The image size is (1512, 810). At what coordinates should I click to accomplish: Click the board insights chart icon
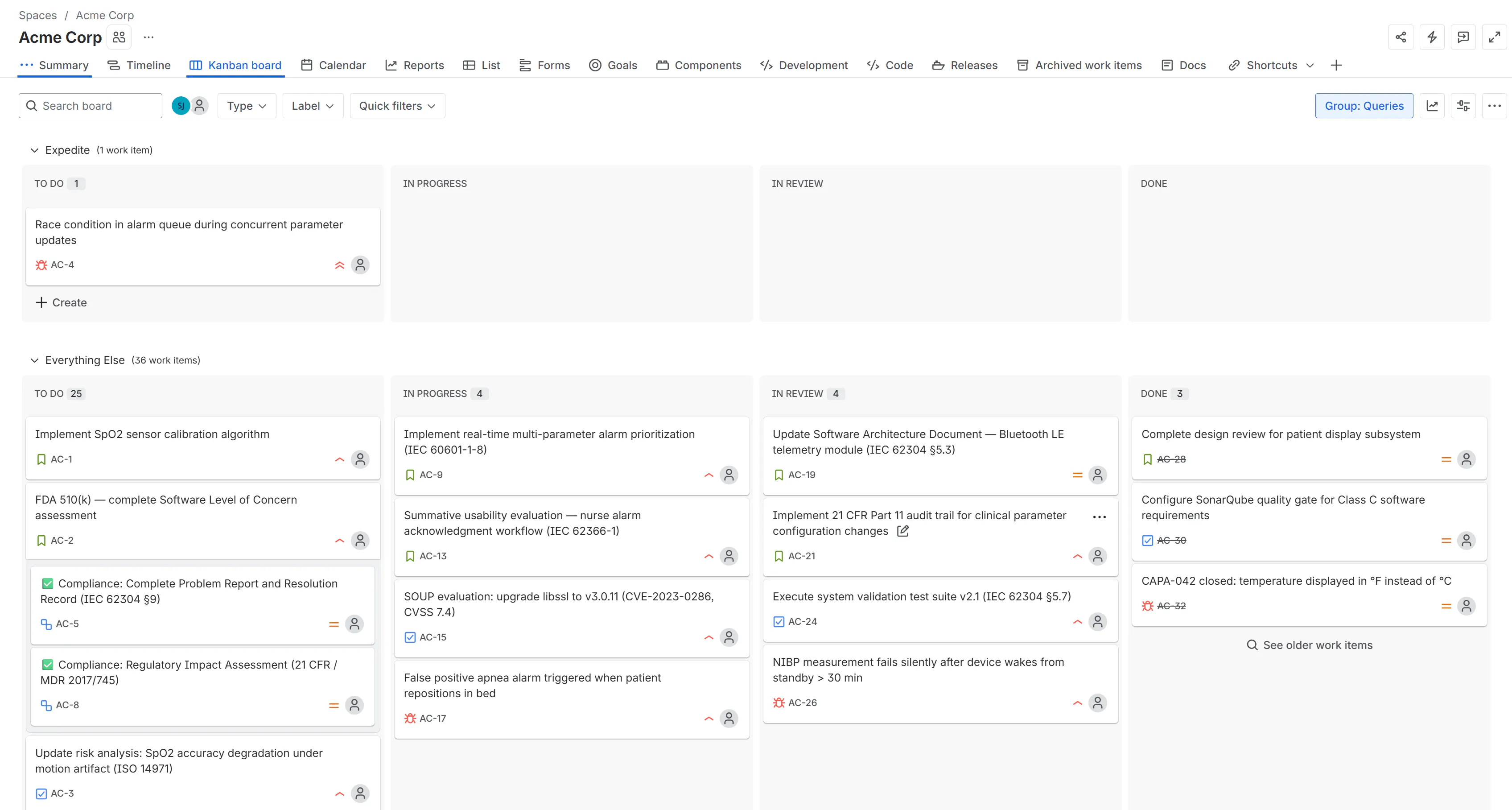(1432, 106)
